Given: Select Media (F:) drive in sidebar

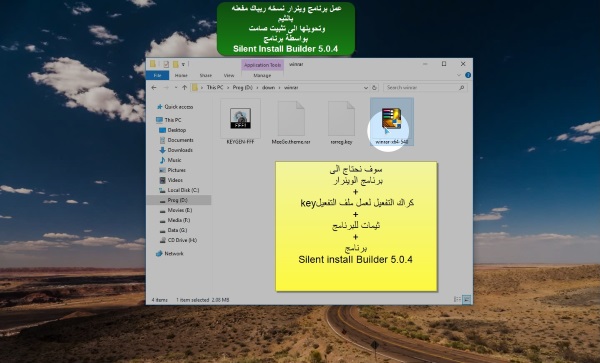Looking at the screenshot, I should (x=174, y=220).
